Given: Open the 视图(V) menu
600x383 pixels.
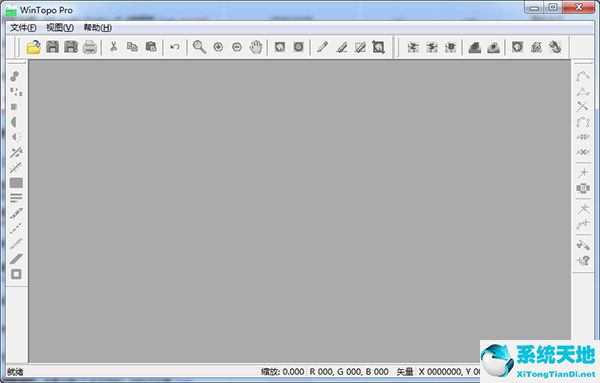Looking at the screenshot, I should [60, 28].
